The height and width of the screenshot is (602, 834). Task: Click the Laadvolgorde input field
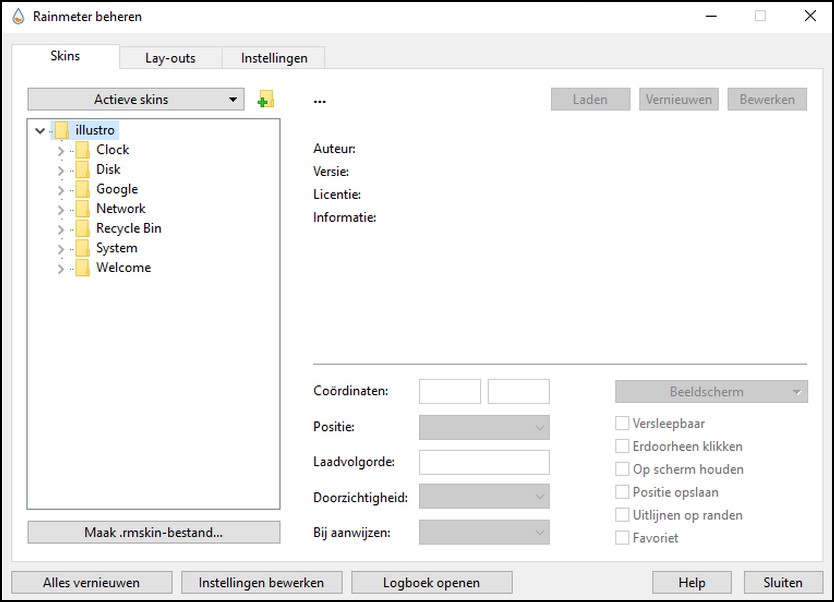(x=484, y=462)
